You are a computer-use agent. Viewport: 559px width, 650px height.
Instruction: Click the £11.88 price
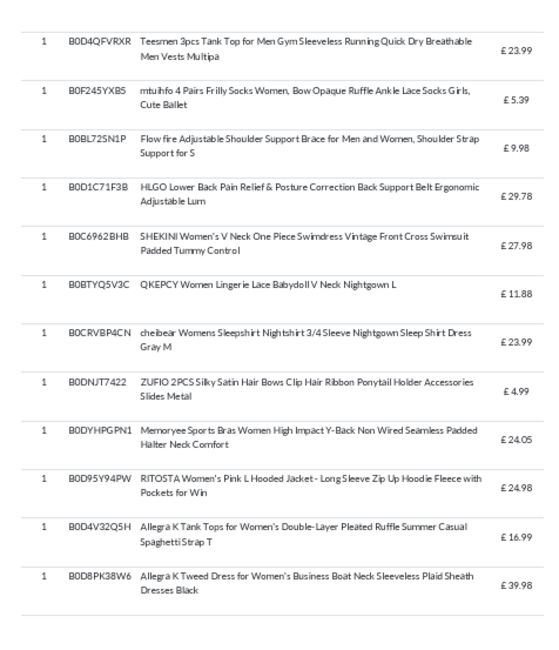click(x=516, y=294)
